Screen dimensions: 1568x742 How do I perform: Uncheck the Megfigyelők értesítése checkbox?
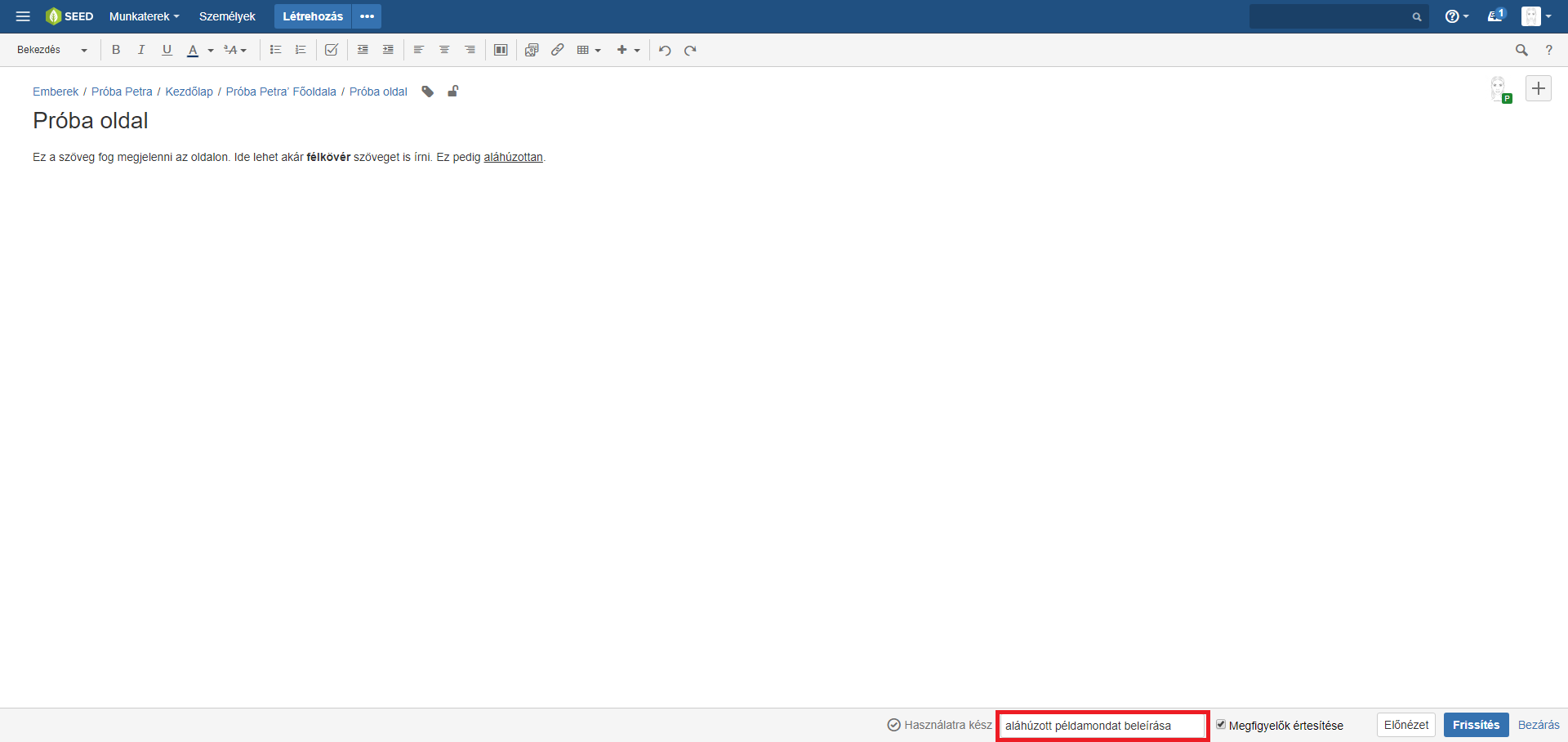pos(1221,725)
